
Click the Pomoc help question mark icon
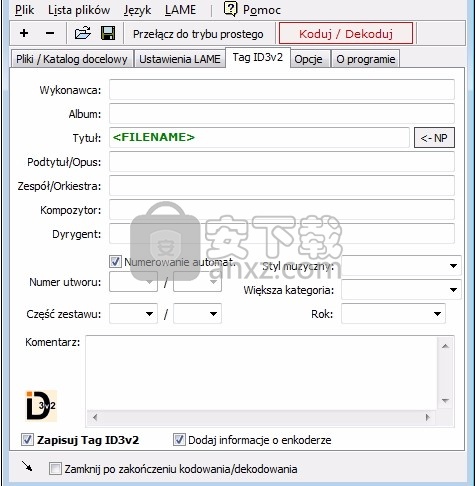[x=230, y=9]
